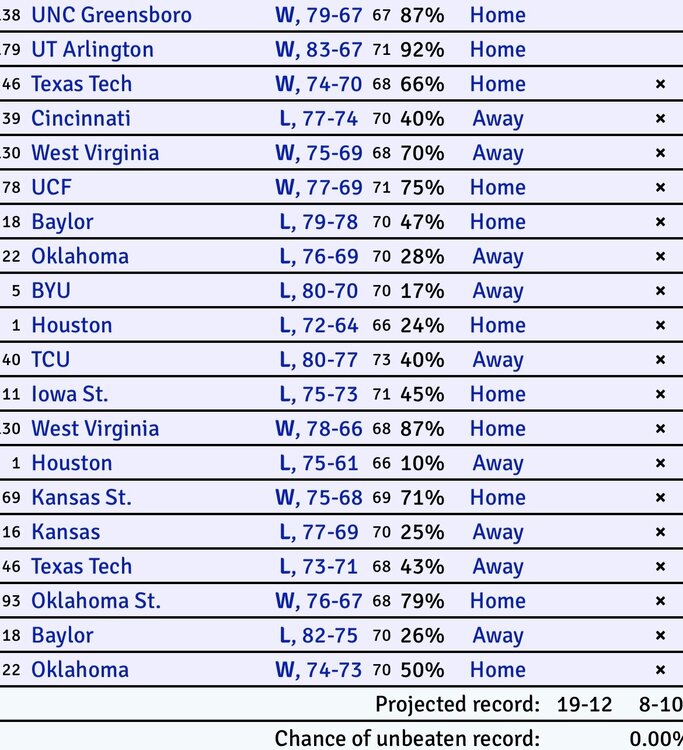
Task: View the "L, 77-74" Cincinnati game result
Action: (x=319, y=119)
